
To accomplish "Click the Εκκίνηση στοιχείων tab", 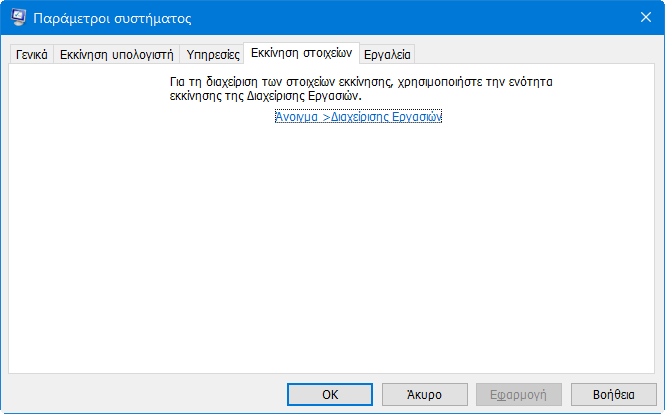I will (x=302, y=53).
